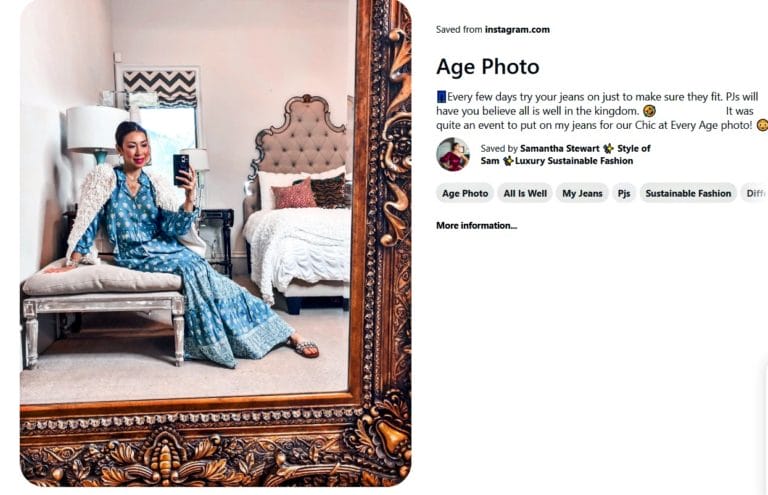This screenshot has height=495, width=768.
Task: Choose the My Jeans tag chip
Action: coord(582,193)
